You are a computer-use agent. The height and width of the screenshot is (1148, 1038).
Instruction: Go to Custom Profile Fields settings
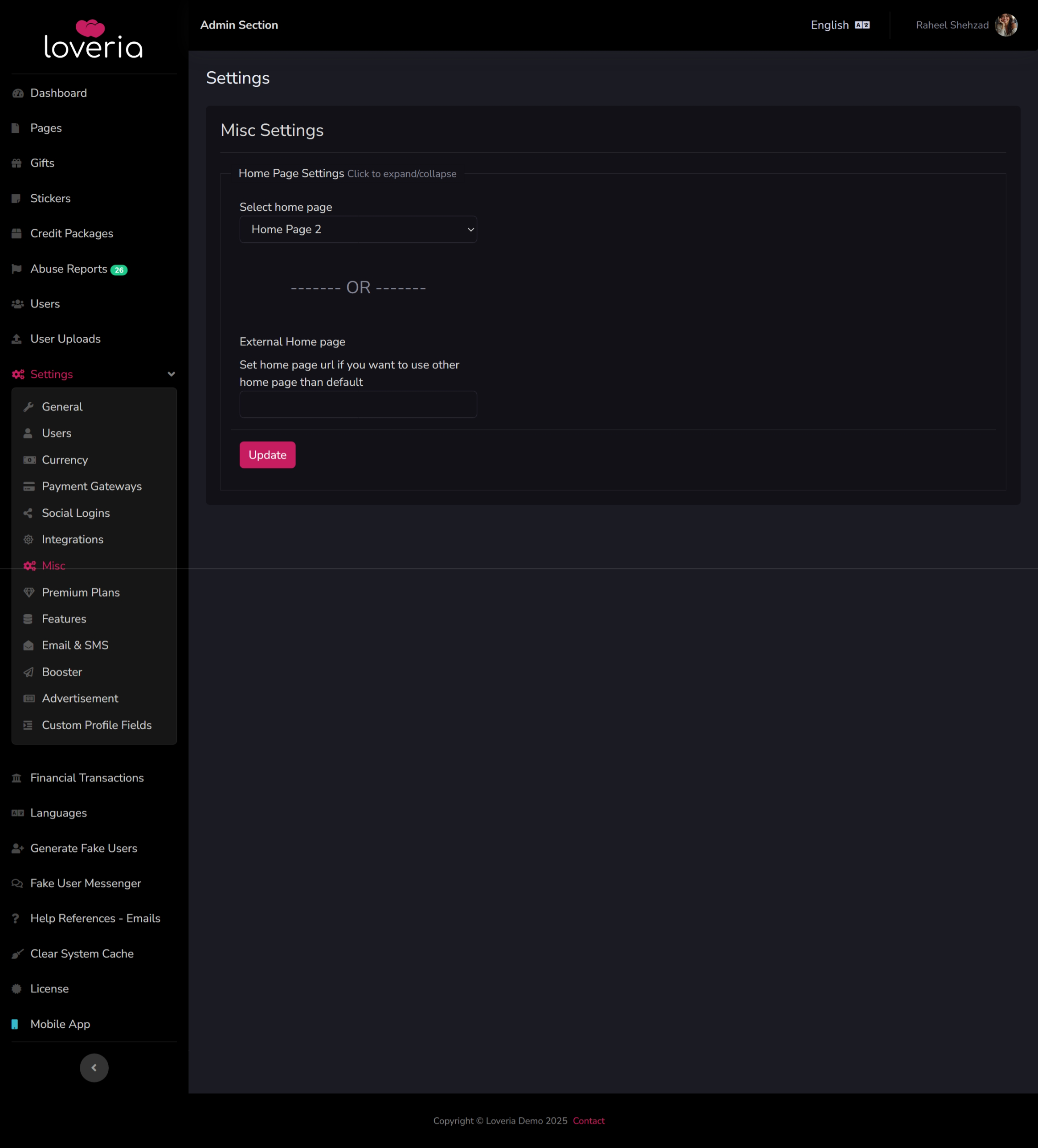click(x=97, y=725)
